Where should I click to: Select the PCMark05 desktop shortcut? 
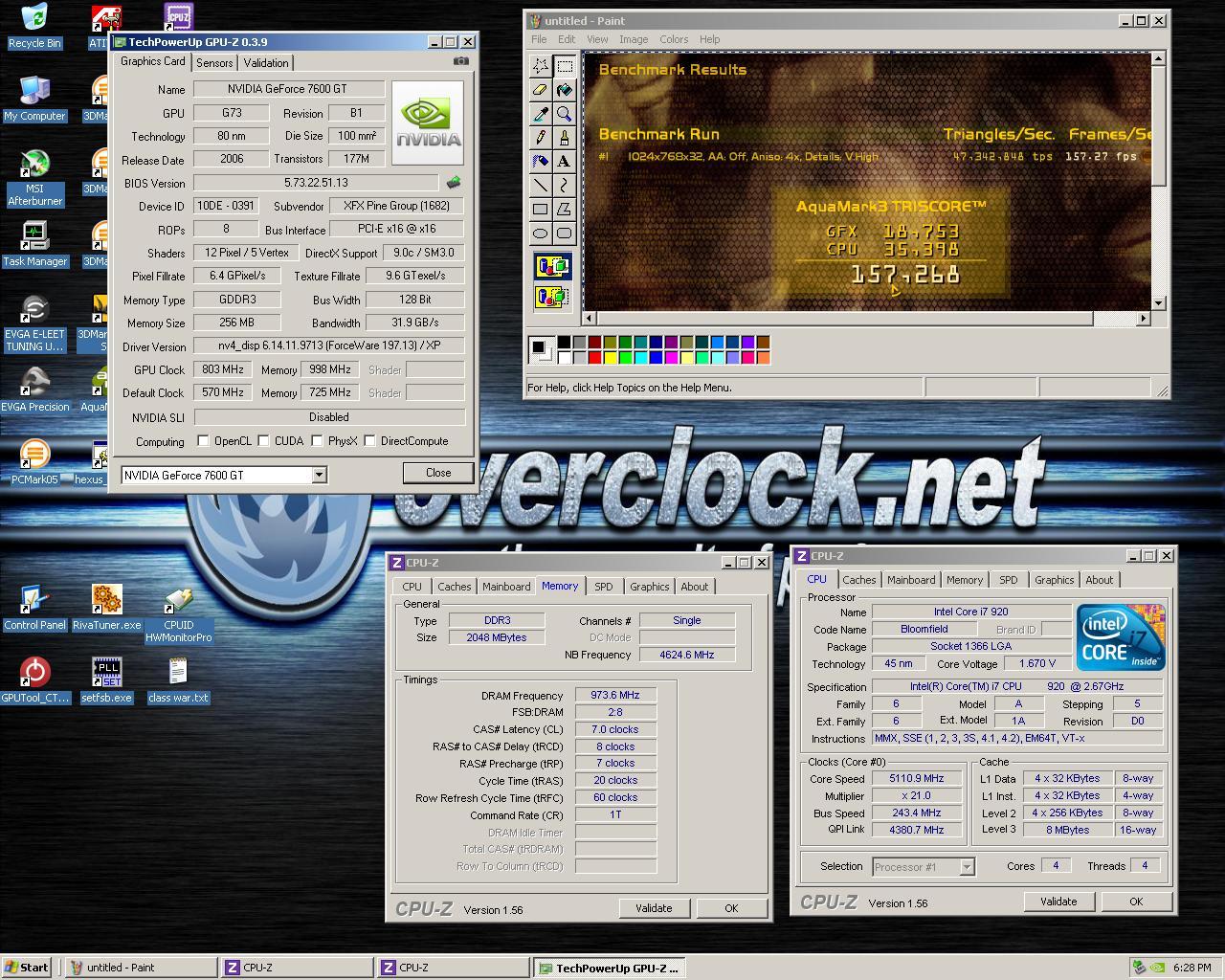click(34, 462)
